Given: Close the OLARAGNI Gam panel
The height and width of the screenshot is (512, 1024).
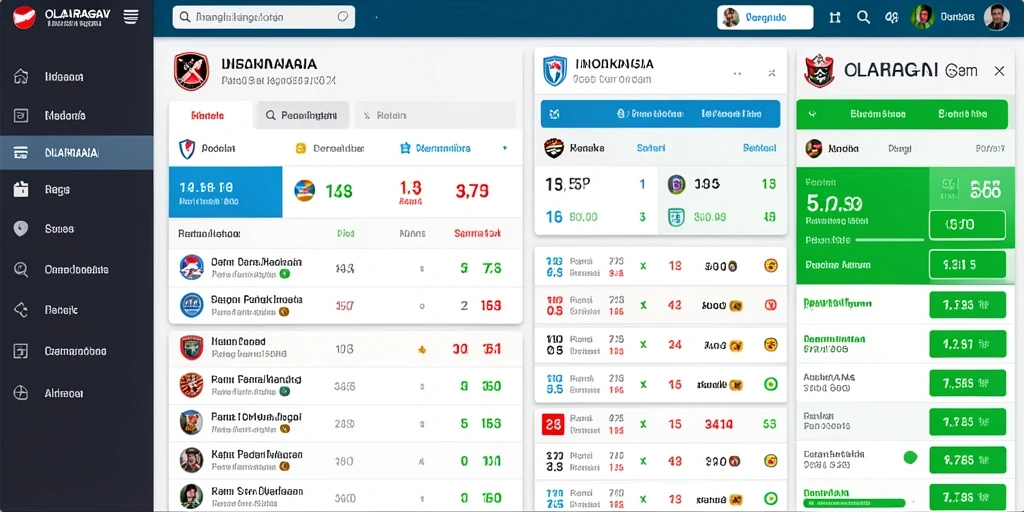Looking at the screenshot, I should click(x=999, y=71).
